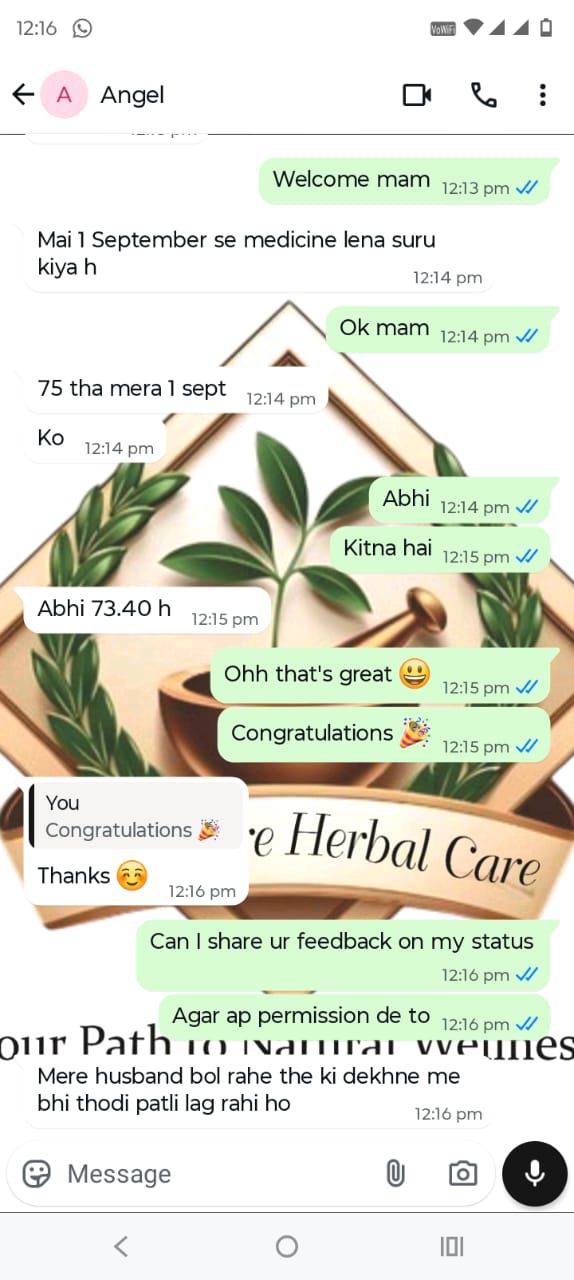
Task: Tap Android back navigation button
Action: (121, 1246)
